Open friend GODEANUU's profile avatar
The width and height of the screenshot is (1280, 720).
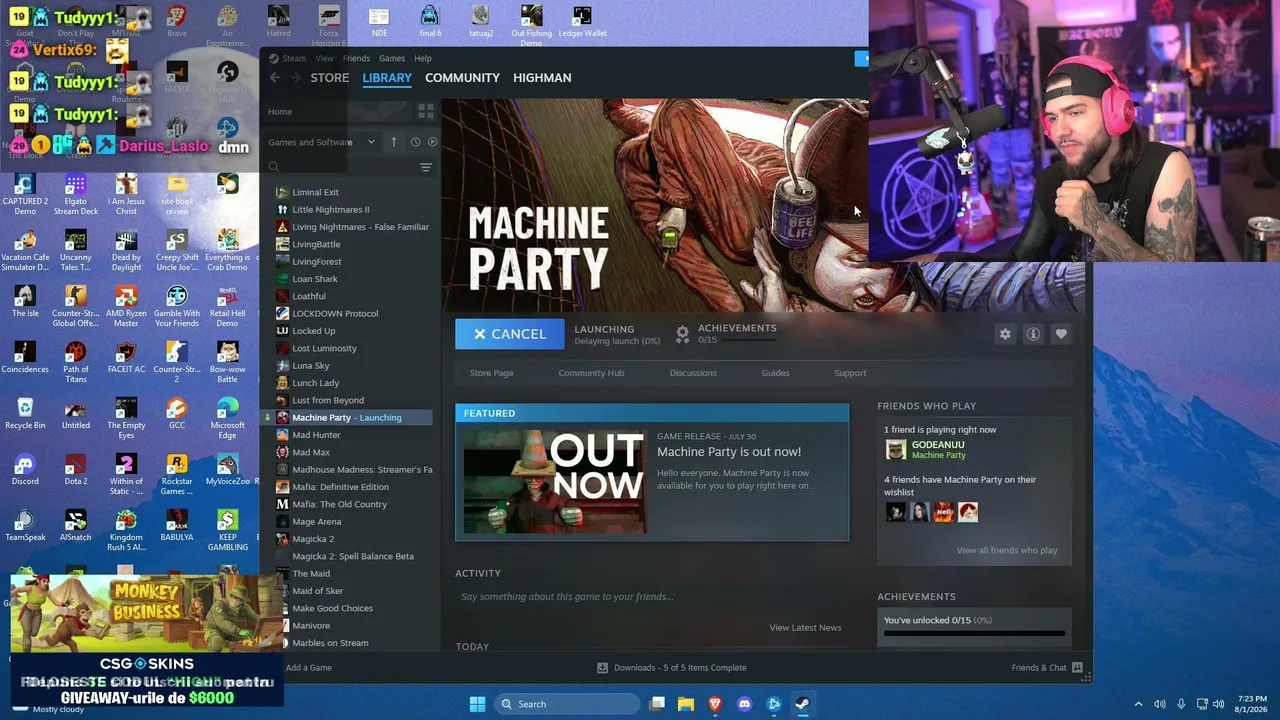tap(896, 450)
